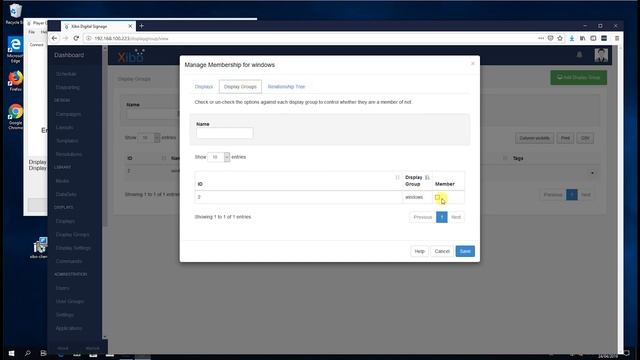Open the Show entries dropdown in dialog
The image size is (640, 360).
(218, 157)
